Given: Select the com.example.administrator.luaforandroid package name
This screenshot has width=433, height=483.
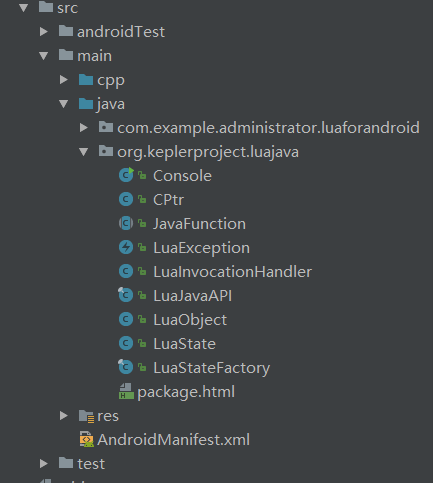Looking at the screenshot, I should tap(268, 128).
